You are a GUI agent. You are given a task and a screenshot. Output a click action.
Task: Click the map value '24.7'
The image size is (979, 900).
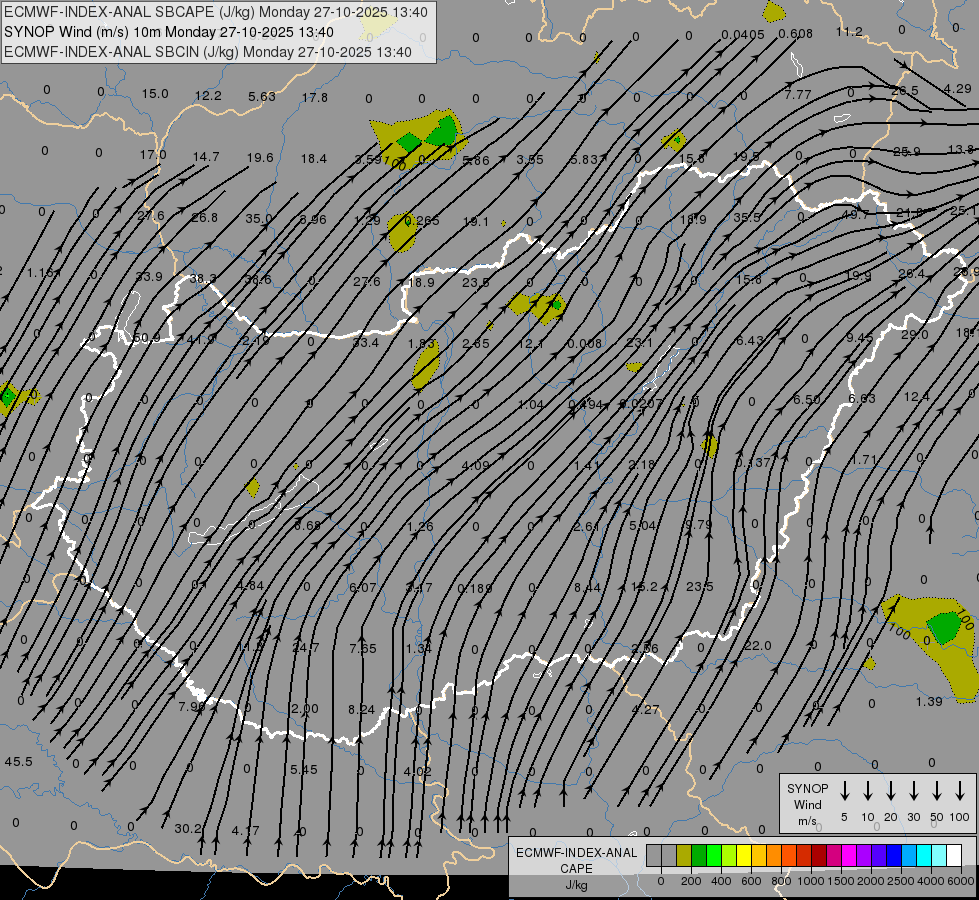(x=306, y=647)
